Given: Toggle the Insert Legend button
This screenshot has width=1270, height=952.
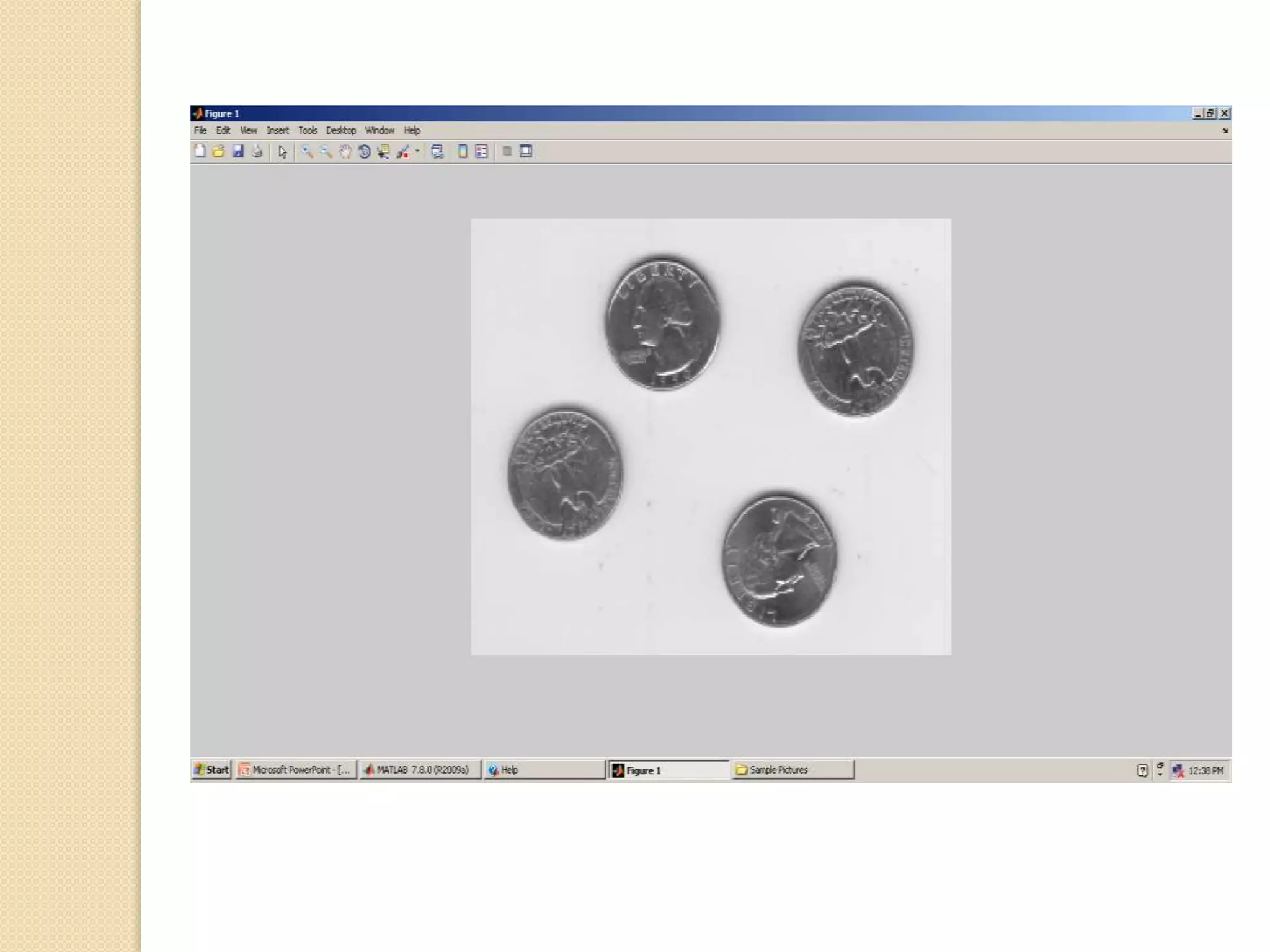Looking at the screenshot, I should tap(482, 151).
